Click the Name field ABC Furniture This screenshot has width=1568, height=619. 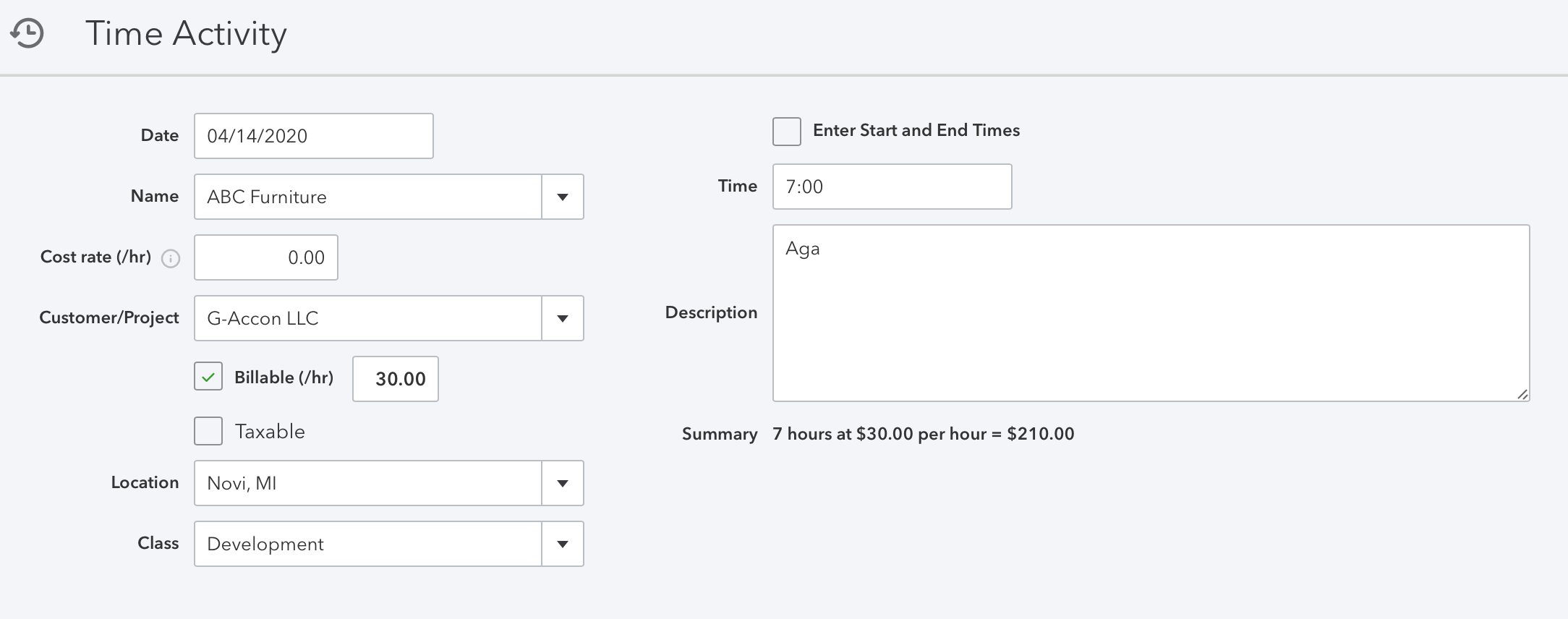[367, 197]
